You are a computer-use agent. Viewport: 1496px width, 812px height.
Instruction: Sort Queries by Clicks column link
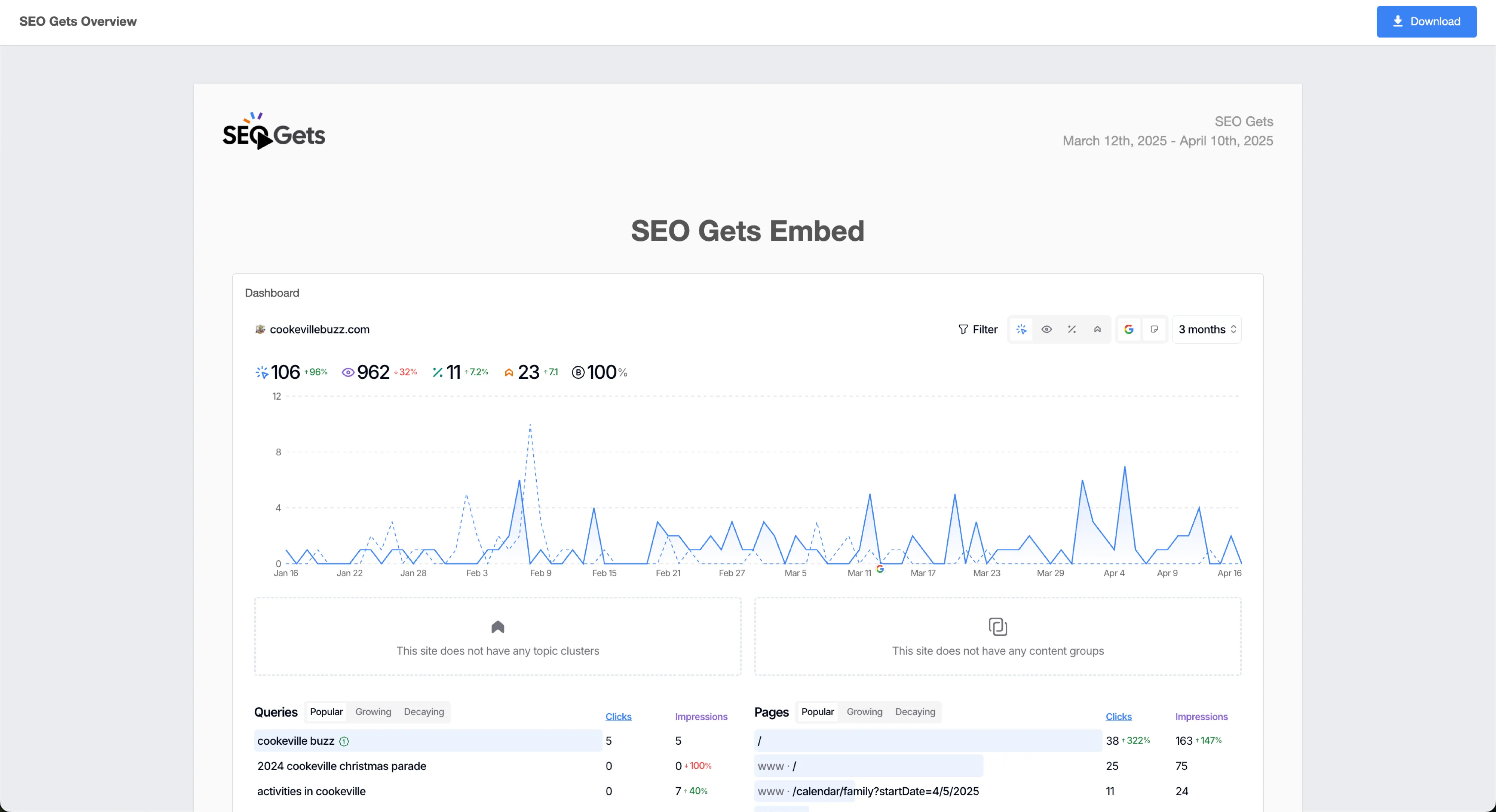tap(618, 717)
